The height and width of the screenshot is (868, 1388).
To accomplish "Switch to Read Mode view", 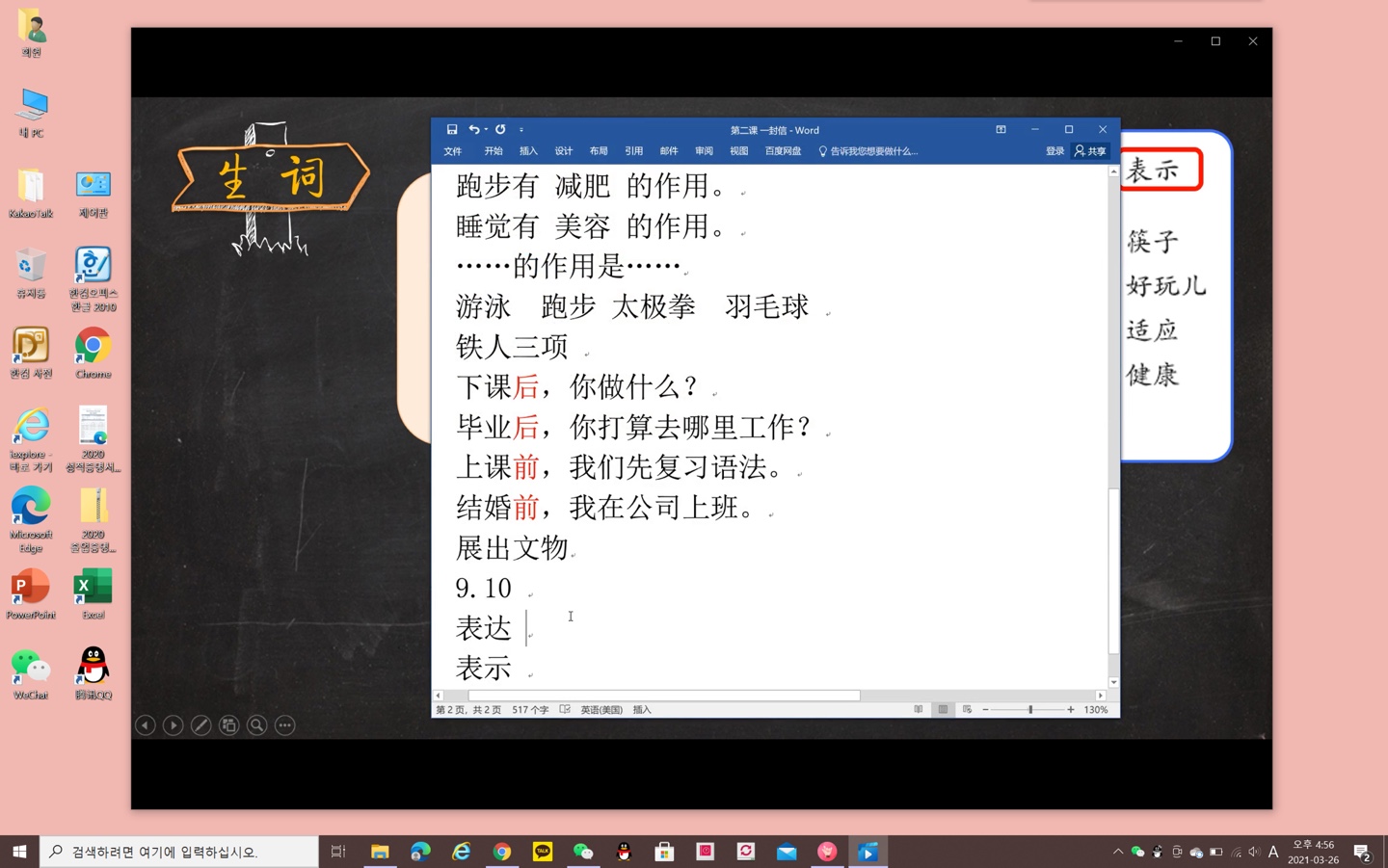I will click(x=918, y=710).
